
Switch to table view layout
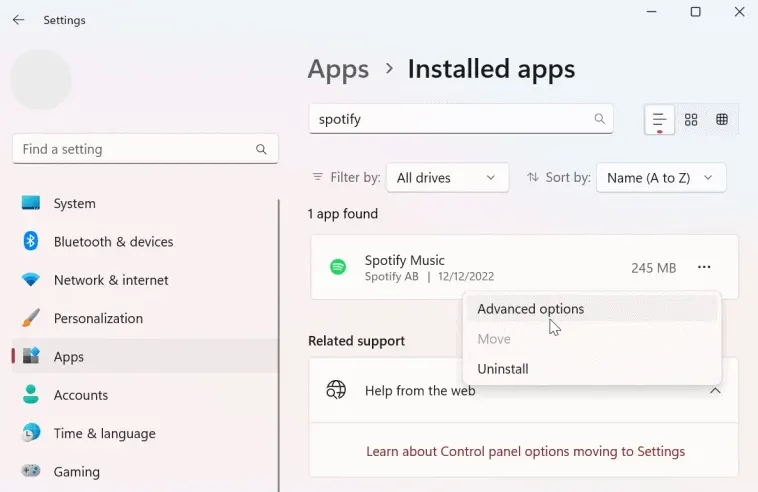pos(722,119)
